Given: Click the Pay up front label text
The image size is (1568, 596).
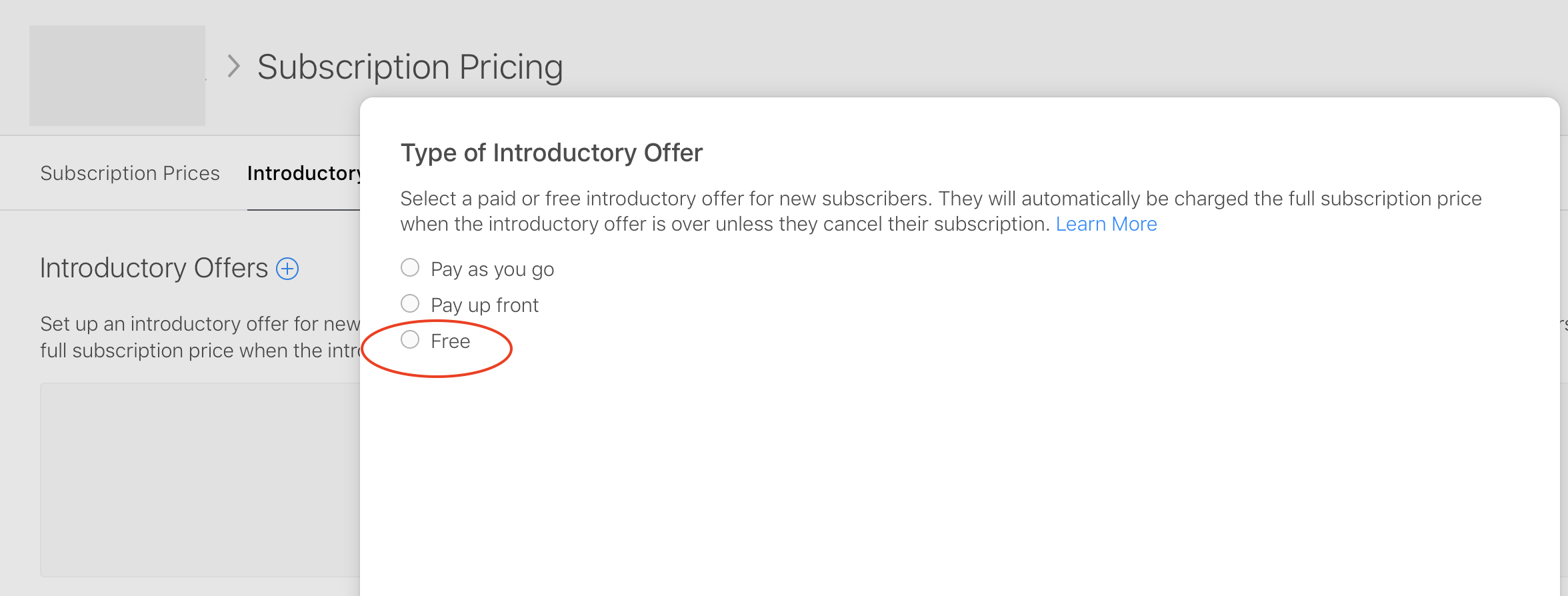Looking at the screenshot, I should click(x=485, y=305).
